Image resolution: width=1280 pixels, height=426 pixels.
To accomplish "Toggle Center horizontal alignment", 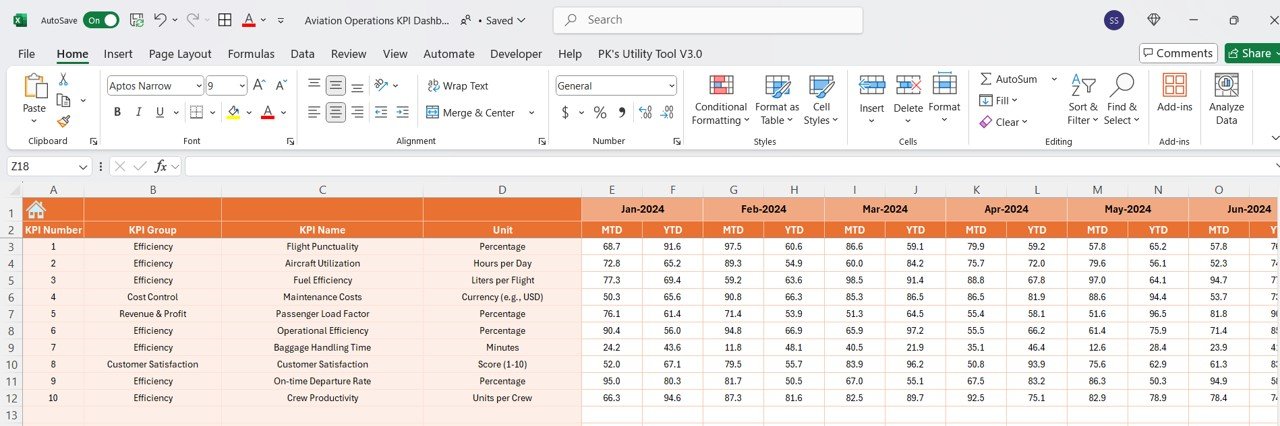I will (x=336, y=112).
